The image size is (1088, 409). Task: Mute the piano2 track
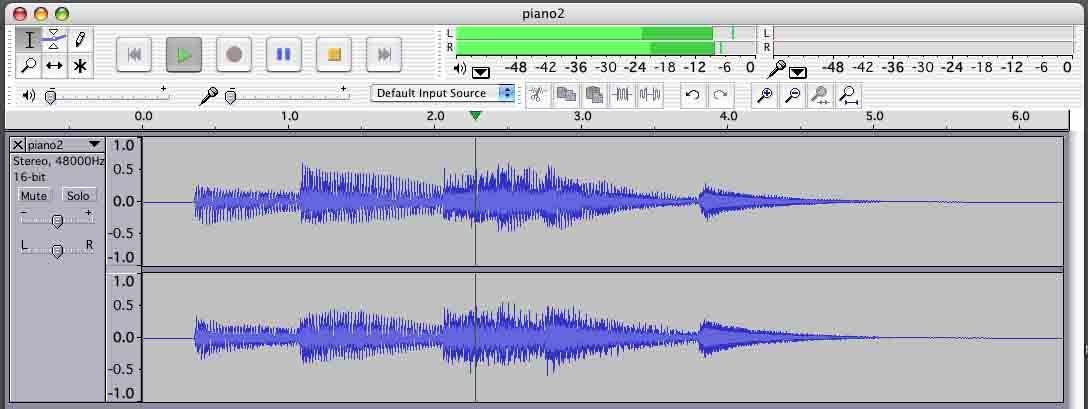pos(34,195)
